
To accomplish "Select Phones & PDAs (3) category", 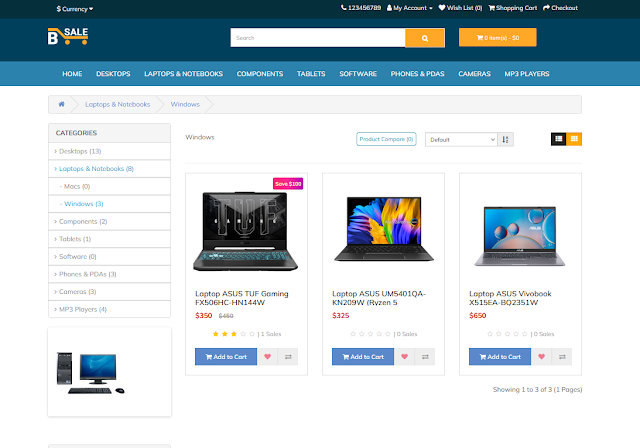I will tap(109, 274).
